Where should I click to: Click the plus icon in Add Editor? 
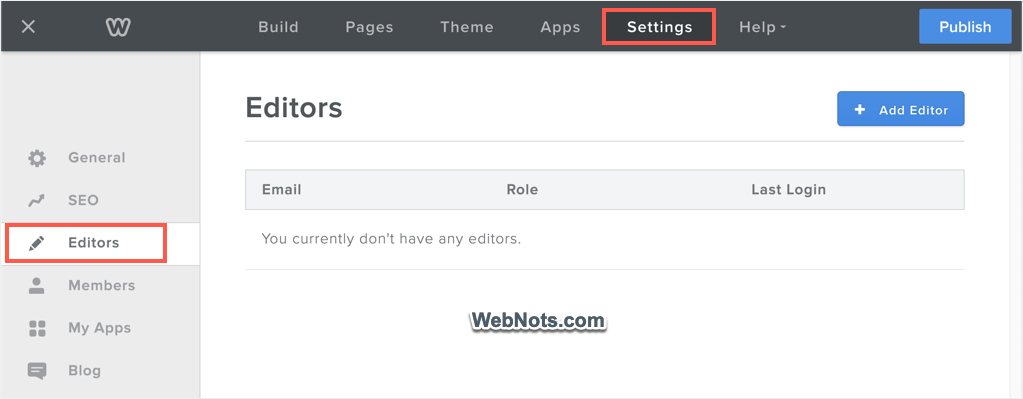(859, 110)
